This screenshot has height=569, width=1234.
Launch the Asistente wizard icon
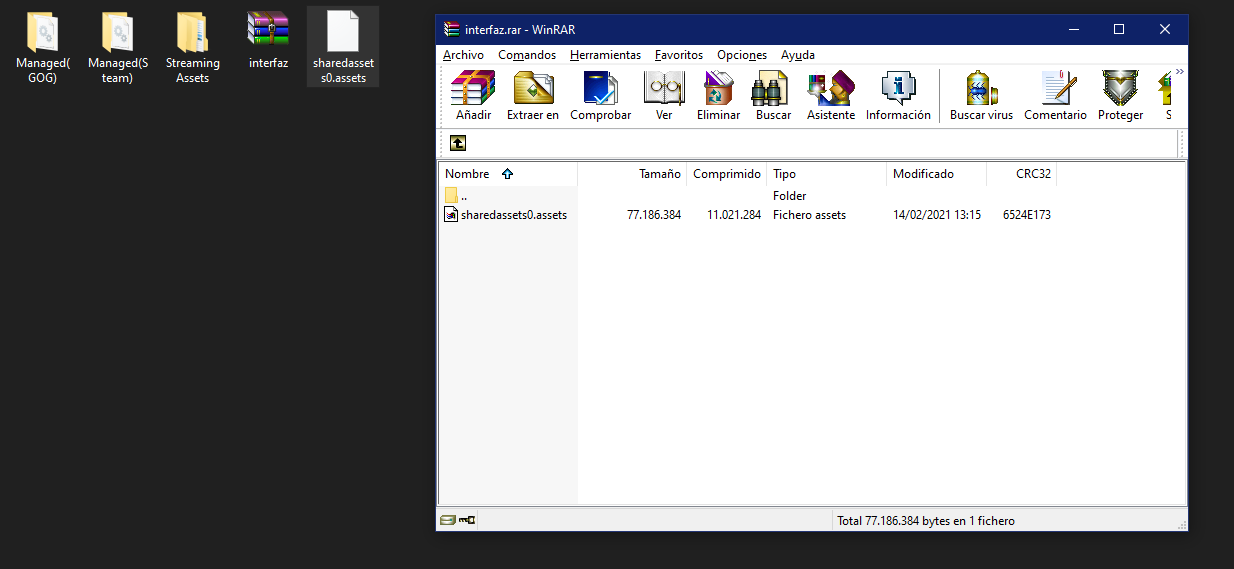click(x=831, y=88)
